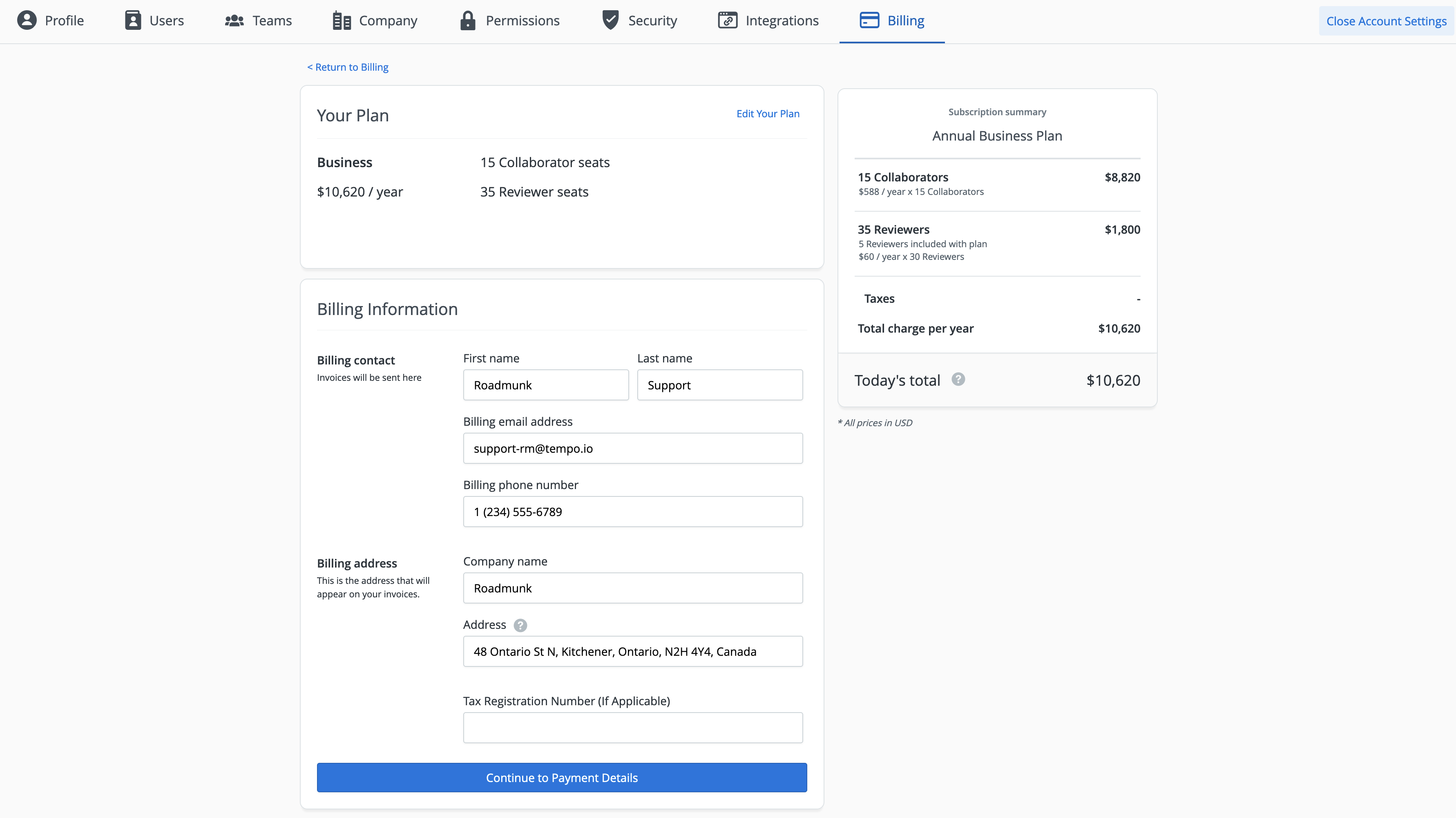Click the Users badge icon
The image size is (1456, 818).
coord(133,20)
